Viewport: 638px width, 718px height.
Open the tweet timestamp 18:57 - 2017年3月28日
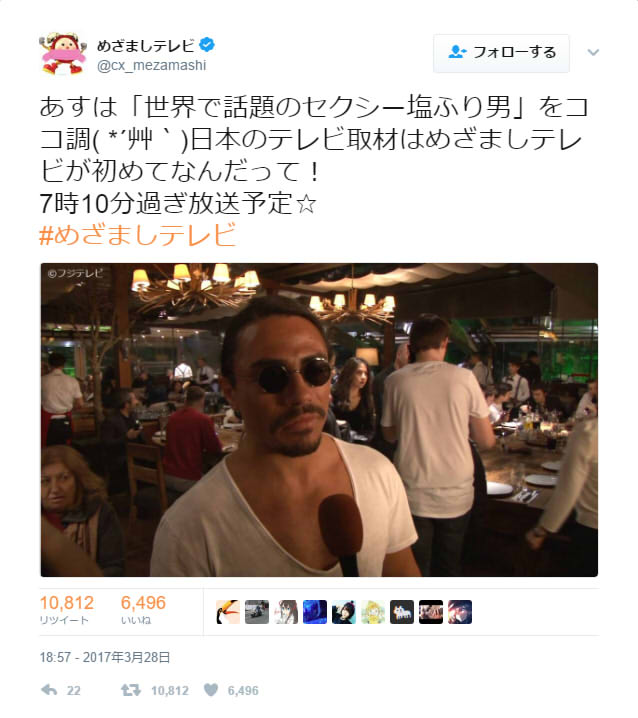coord(105,658)
